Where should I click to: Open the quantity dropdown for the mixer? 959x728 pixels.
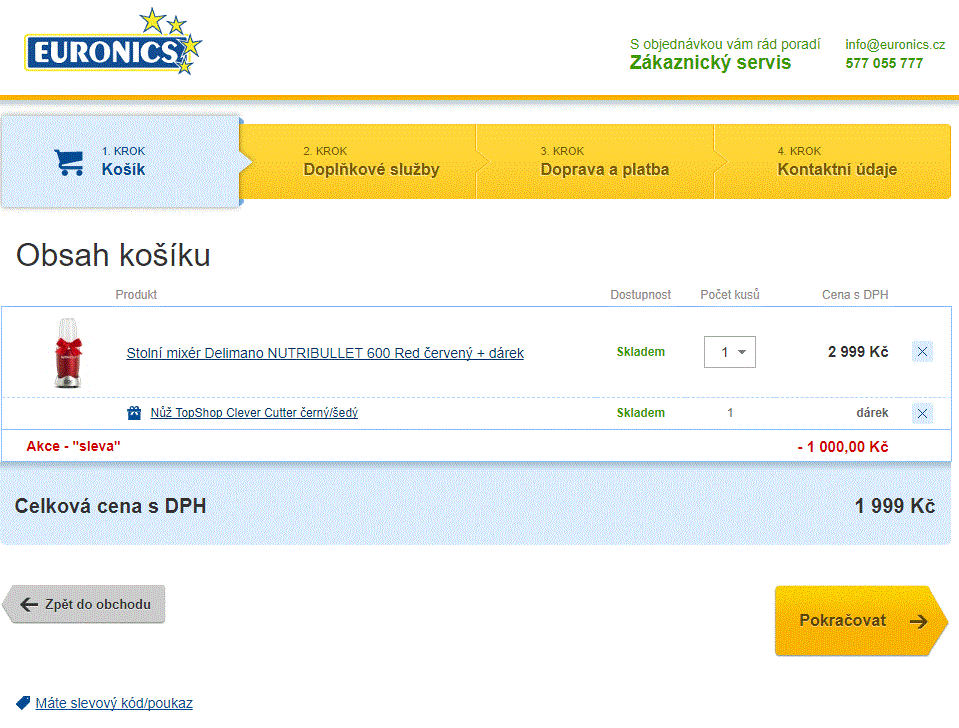(730, 352)
